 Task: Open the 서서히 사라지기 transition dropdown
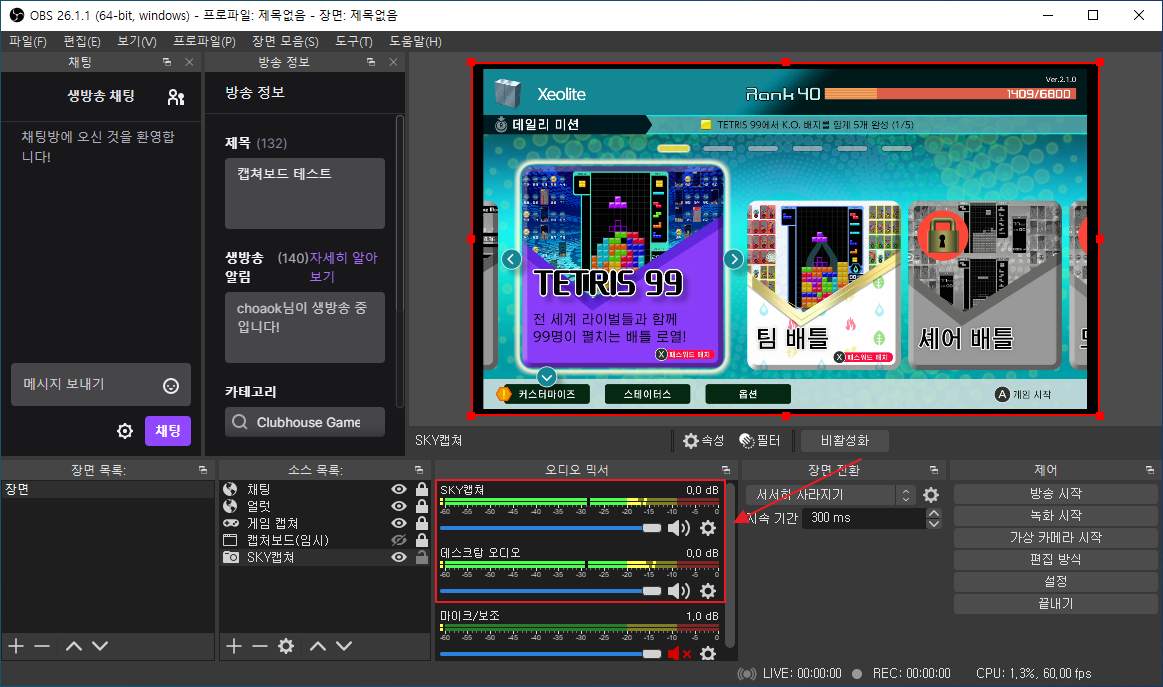pos(831,495)
